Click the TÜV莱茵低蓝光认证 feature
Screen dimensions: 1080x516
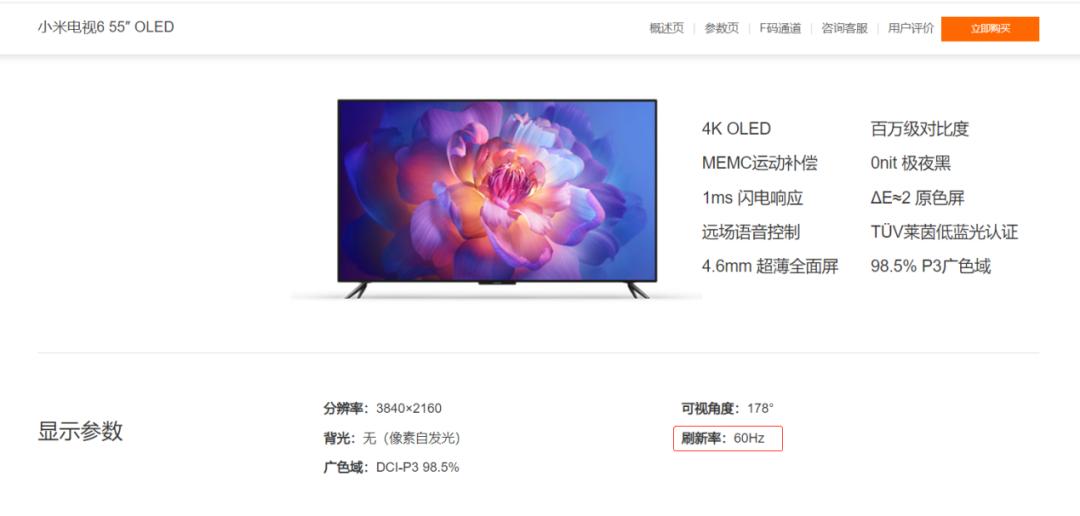(x=944, y=232)
